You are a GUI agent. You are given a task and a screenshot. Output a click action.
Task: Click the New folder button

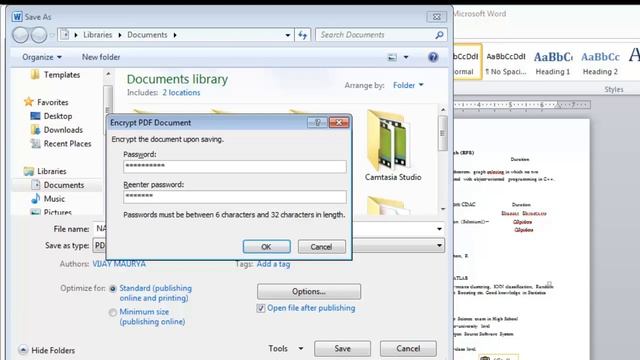(x=101, y=57)
